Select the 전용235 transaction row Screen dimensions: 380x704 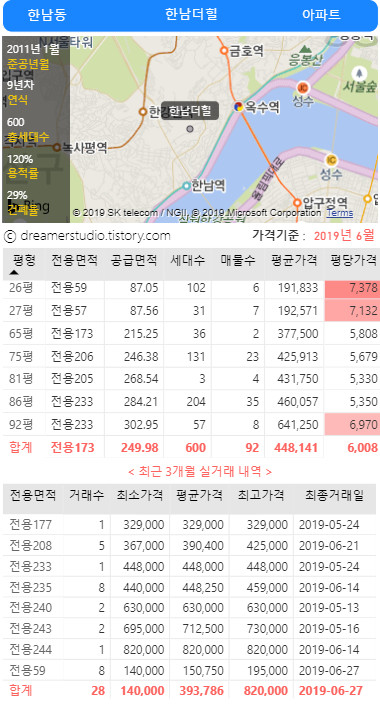tap(190, 587)
